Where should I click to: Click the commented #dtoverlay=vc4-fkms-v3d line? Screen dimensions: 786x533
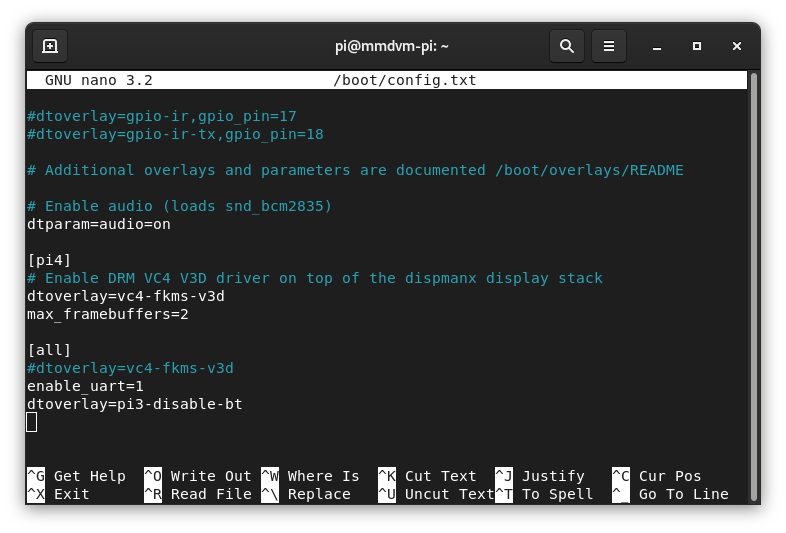130,368
